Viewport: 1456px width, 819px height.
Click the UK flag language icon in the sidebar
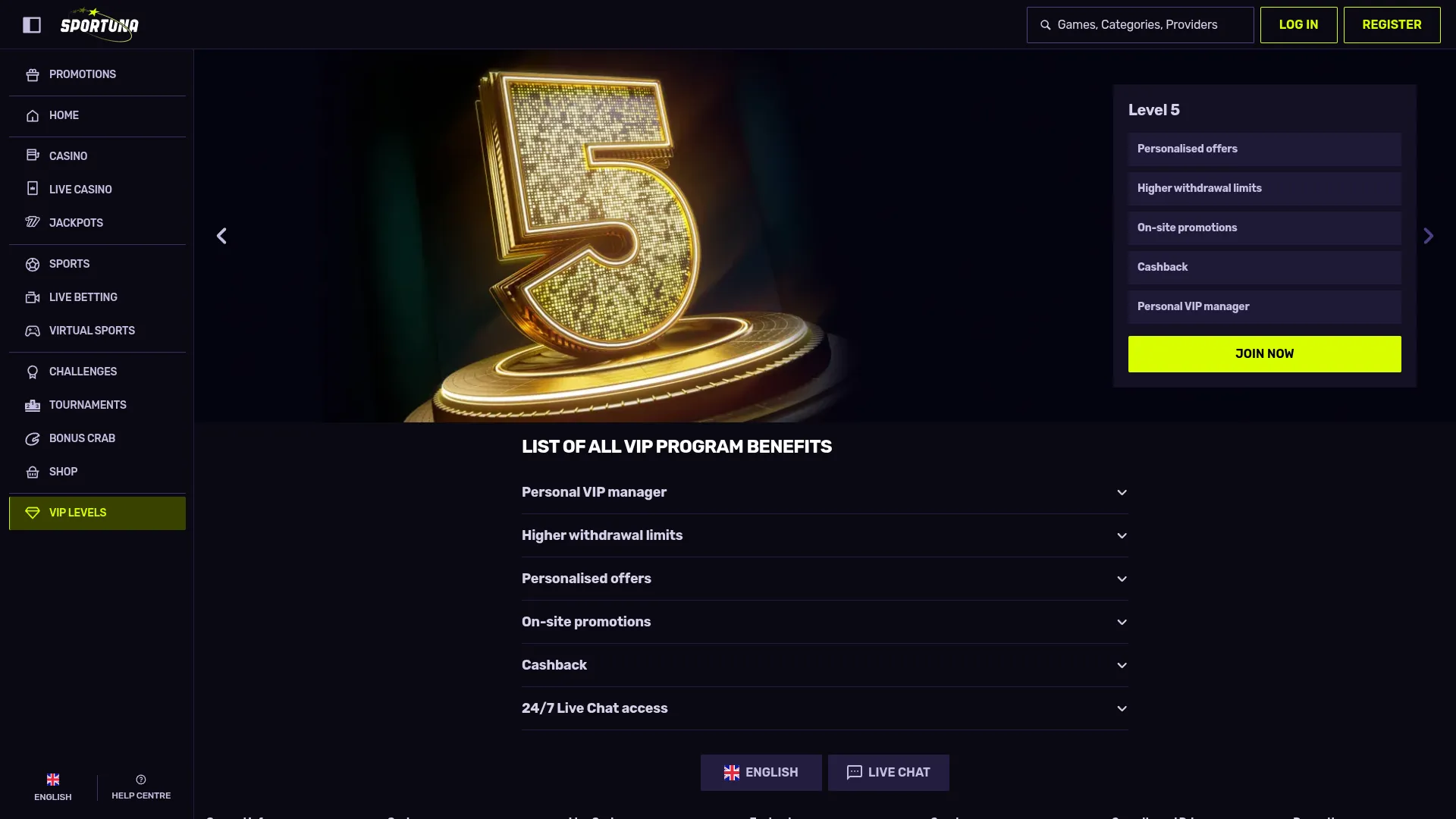[53, 780]
